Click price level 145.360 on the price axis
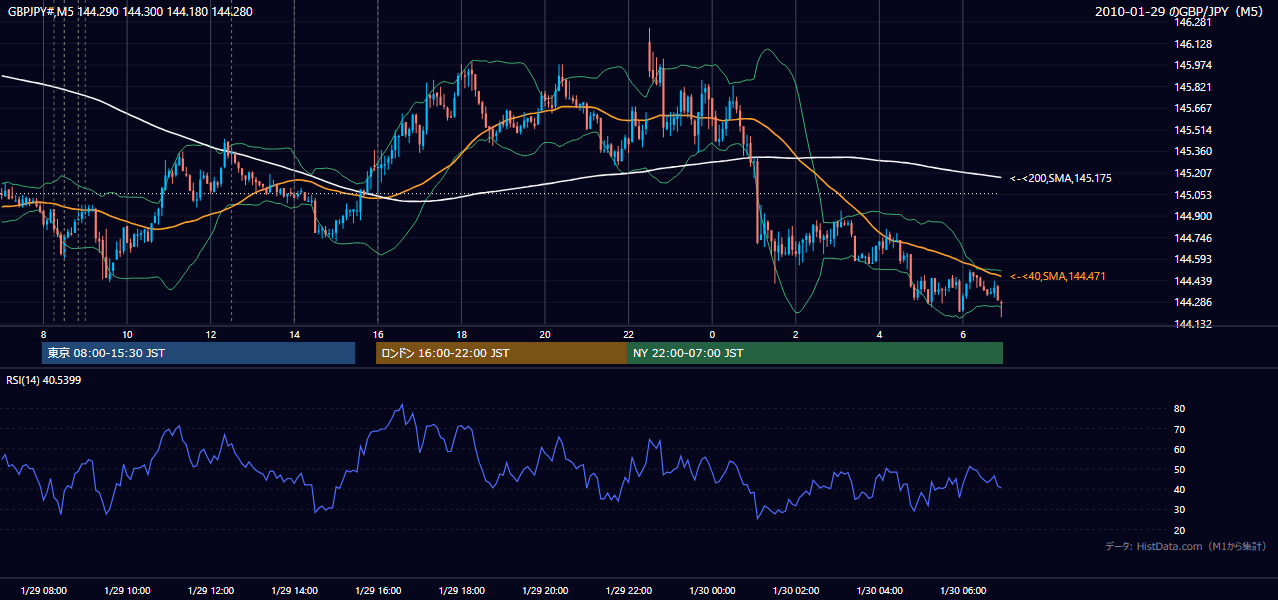The width and height of the screenshot is (1278, 600). 1193,151
